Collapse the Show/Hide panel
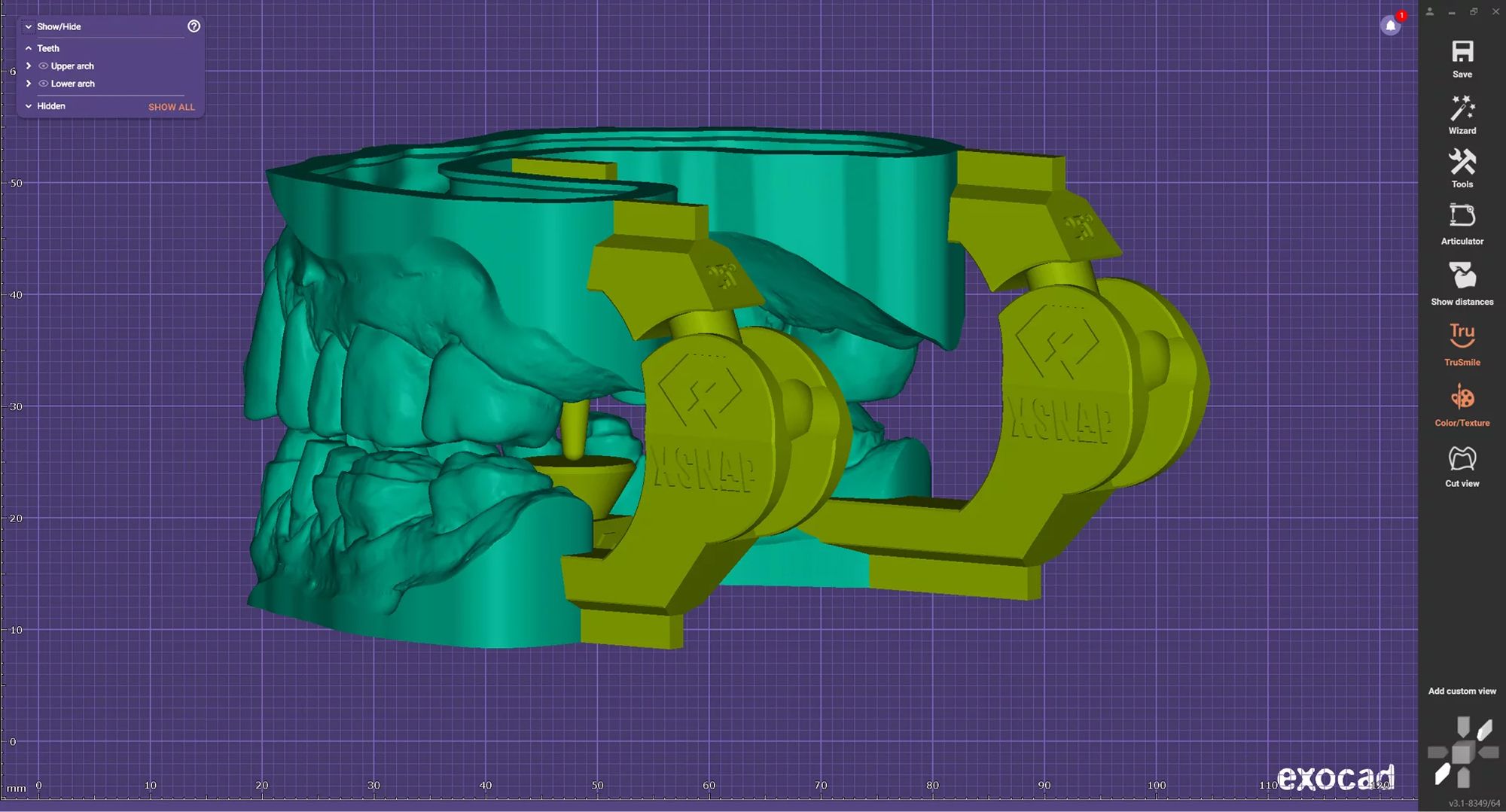The width and height of the screenshot is (1506, 812). pos(29,26)
